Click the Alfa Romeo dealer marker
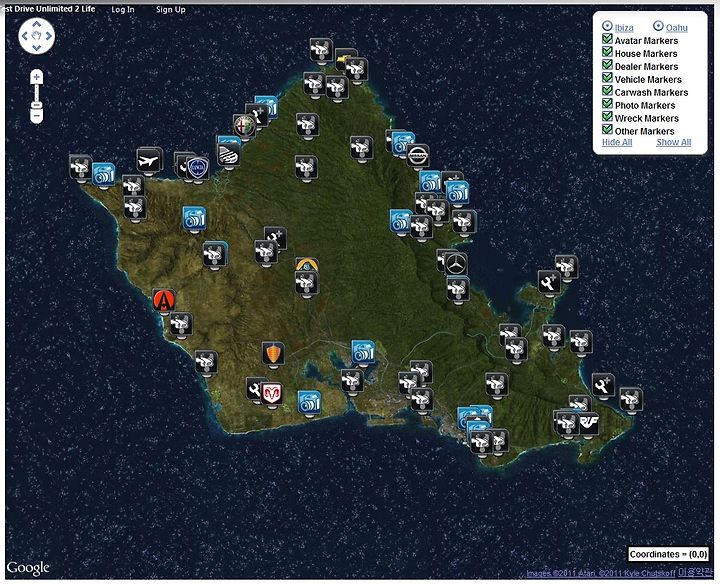 245,126
